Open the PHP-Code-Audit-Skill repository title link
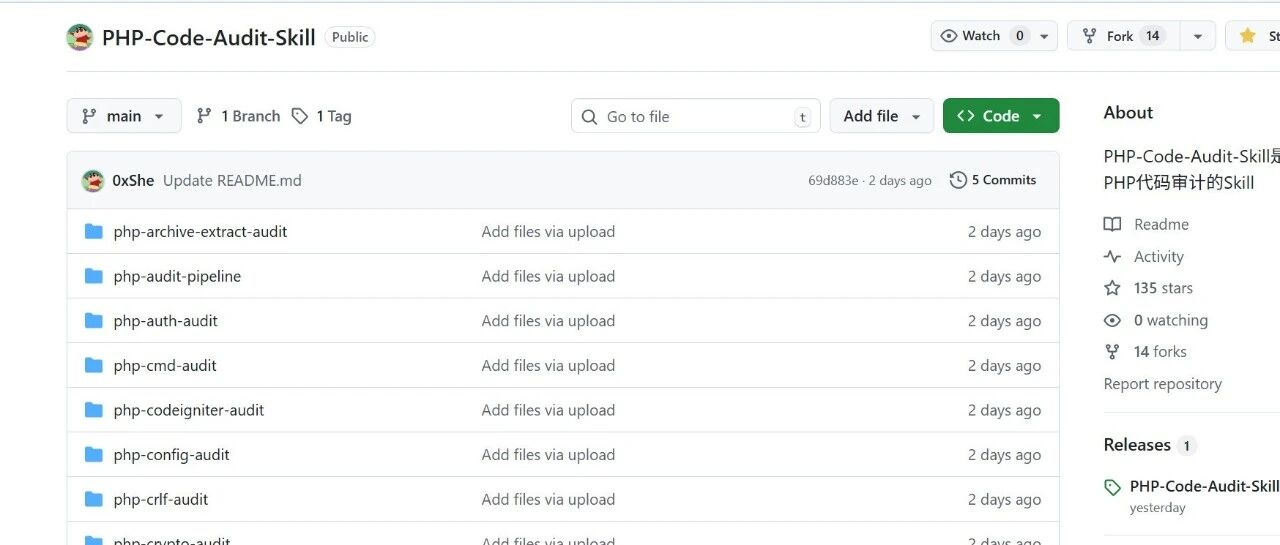1280x545 pixels. click(209, 38)
